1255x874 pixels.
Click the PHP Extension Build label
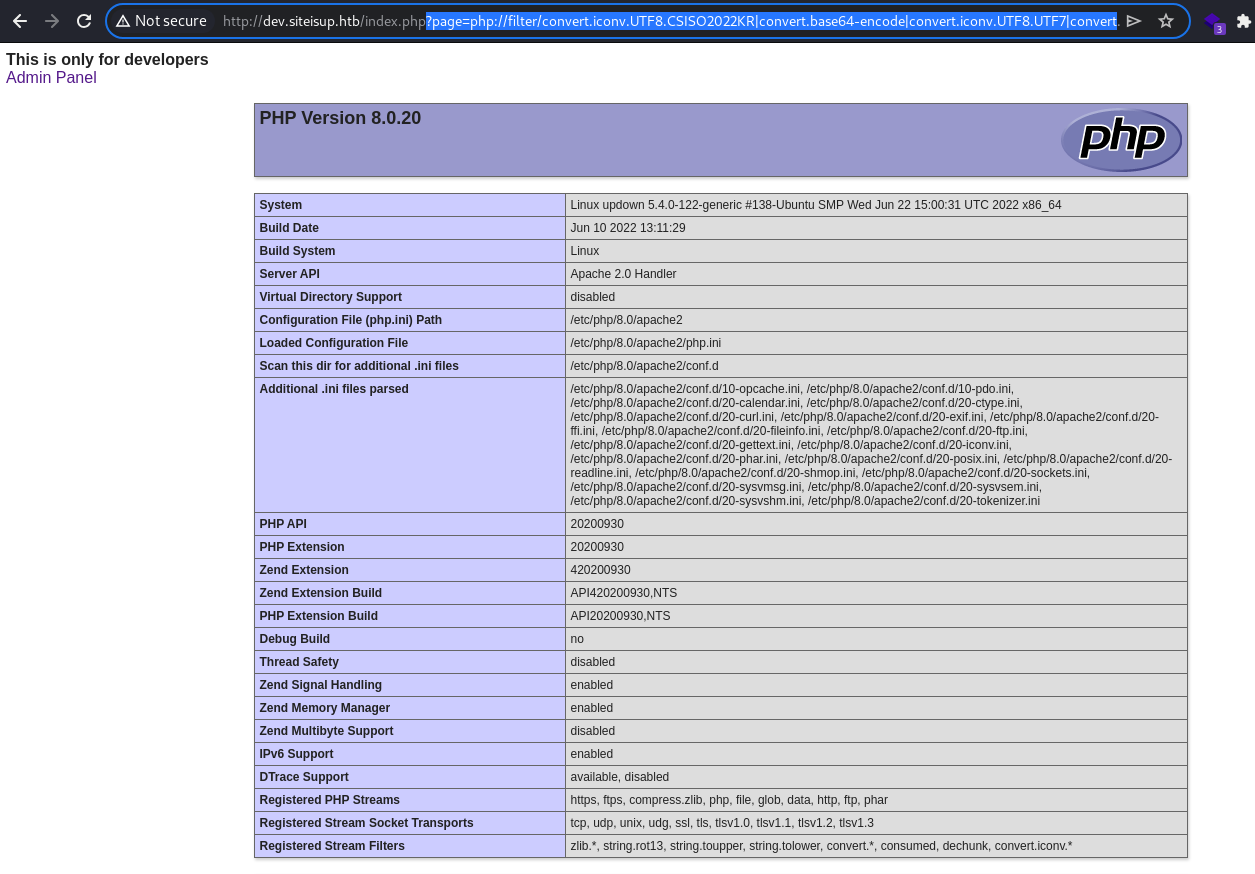(319, 616)
